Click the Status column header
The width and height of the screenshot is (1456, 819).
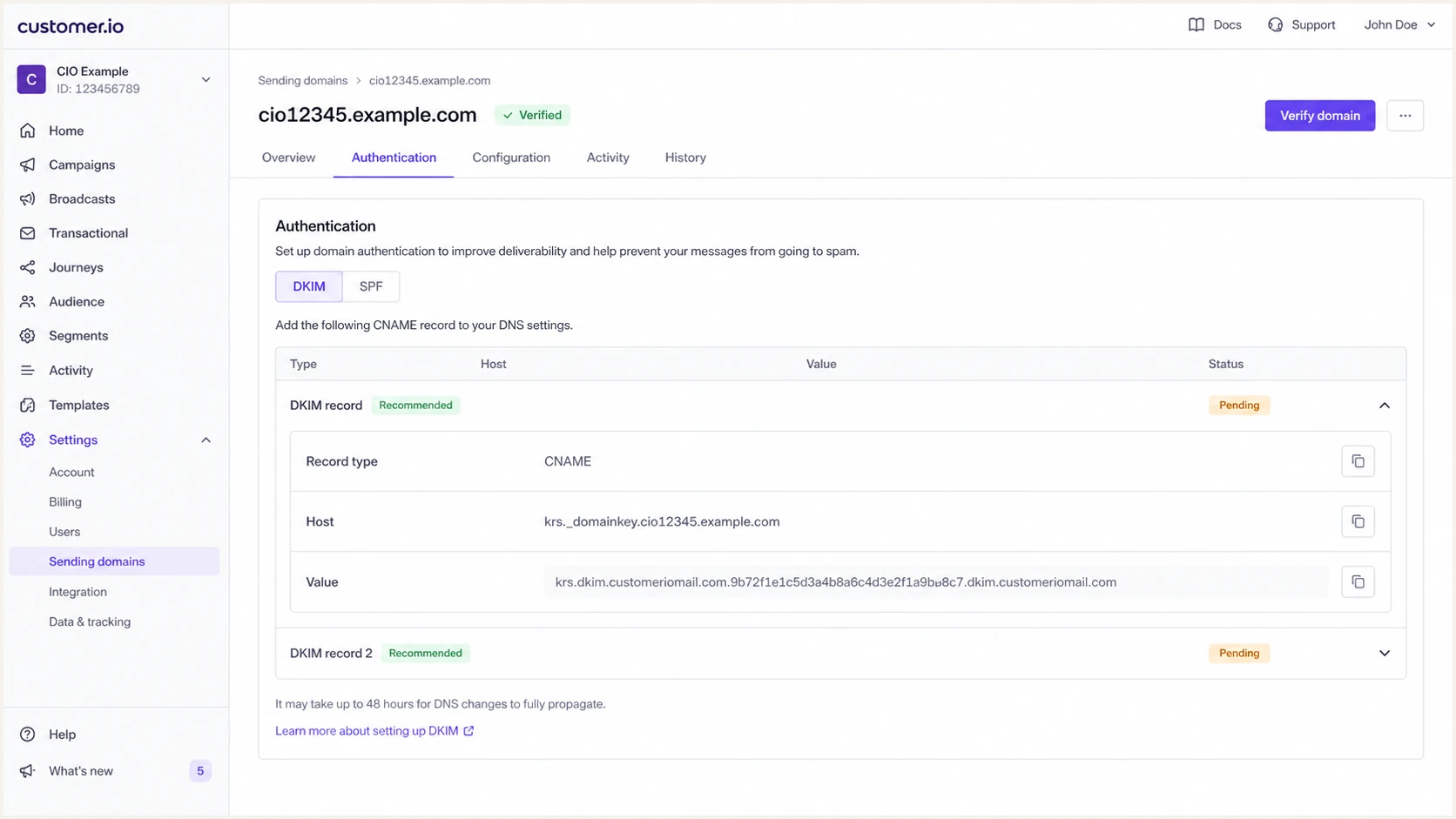[1225, 364]
